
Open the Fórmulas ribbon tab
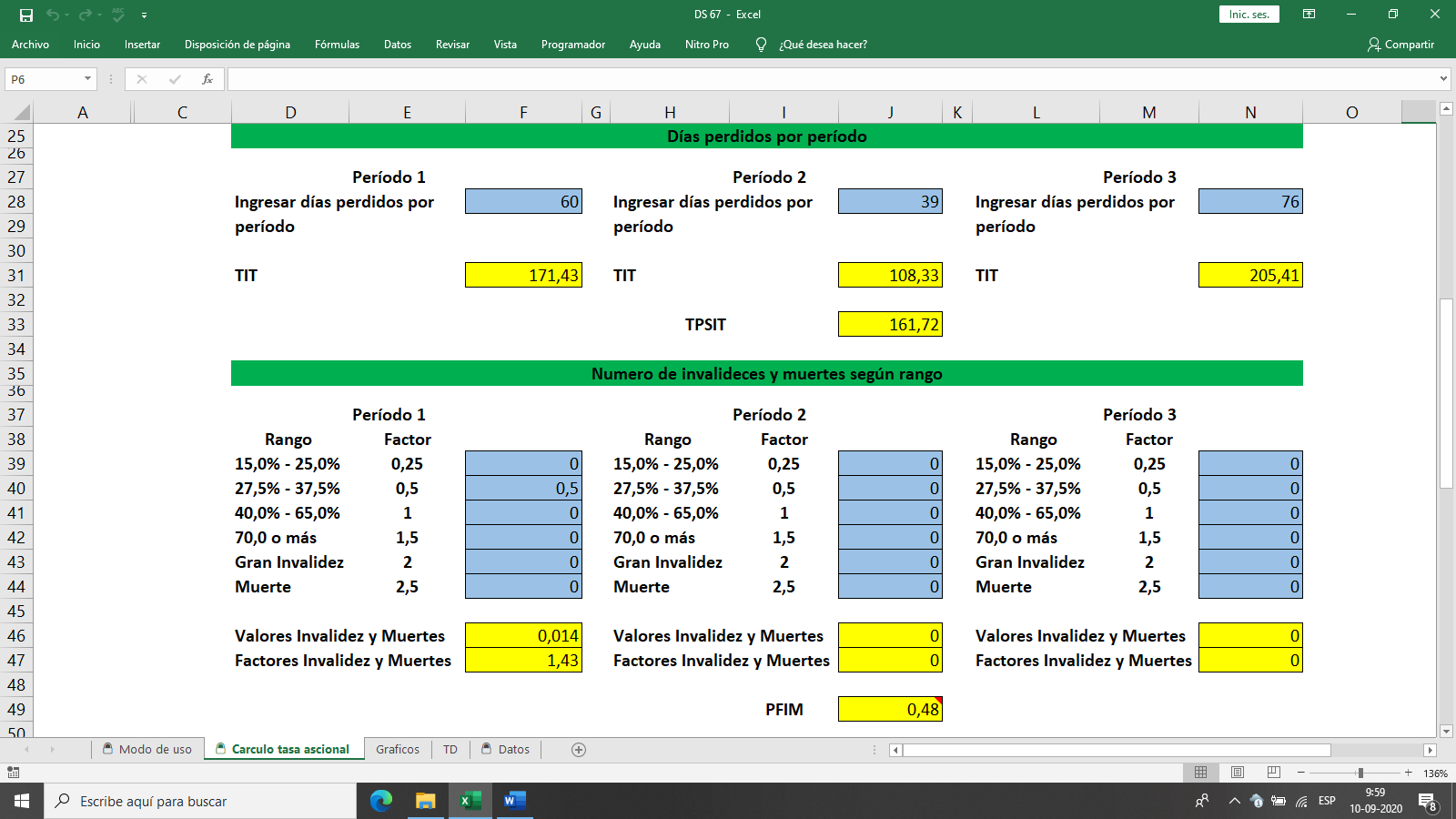click(x=337, y=45)
